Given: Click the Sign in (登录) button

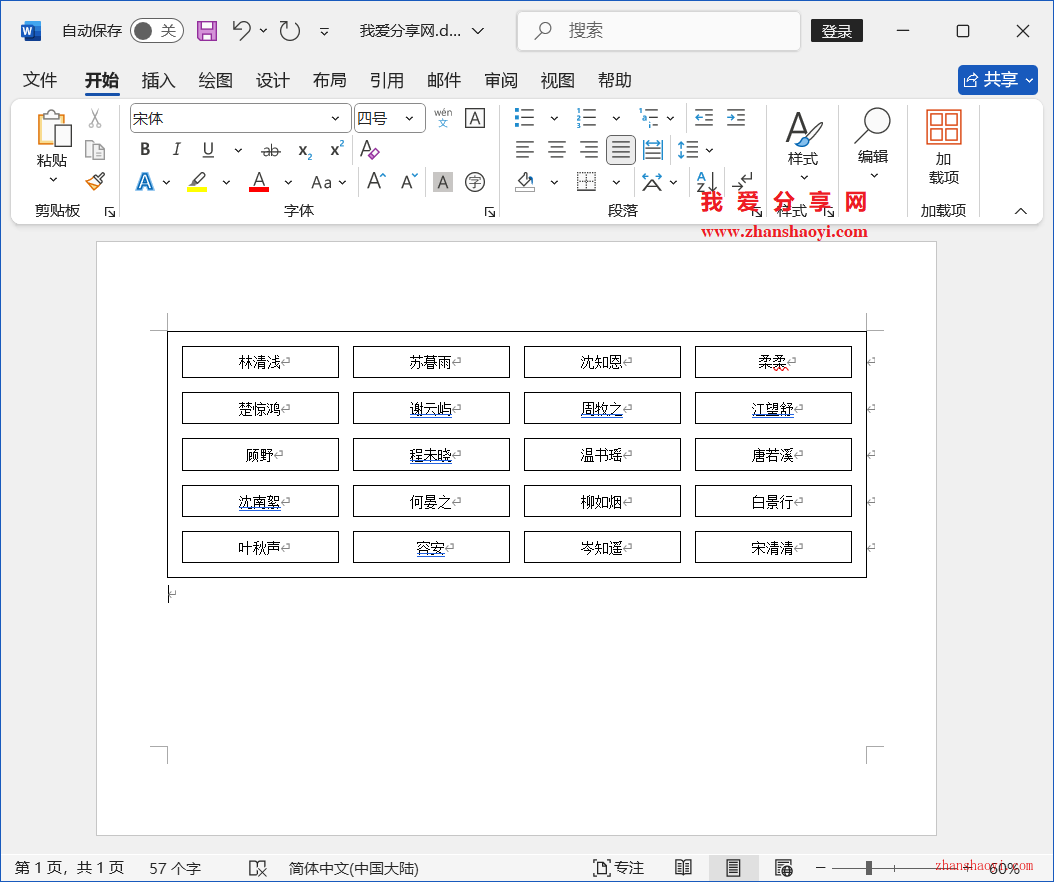Looking at the screenshot, I should coord(837,31).
